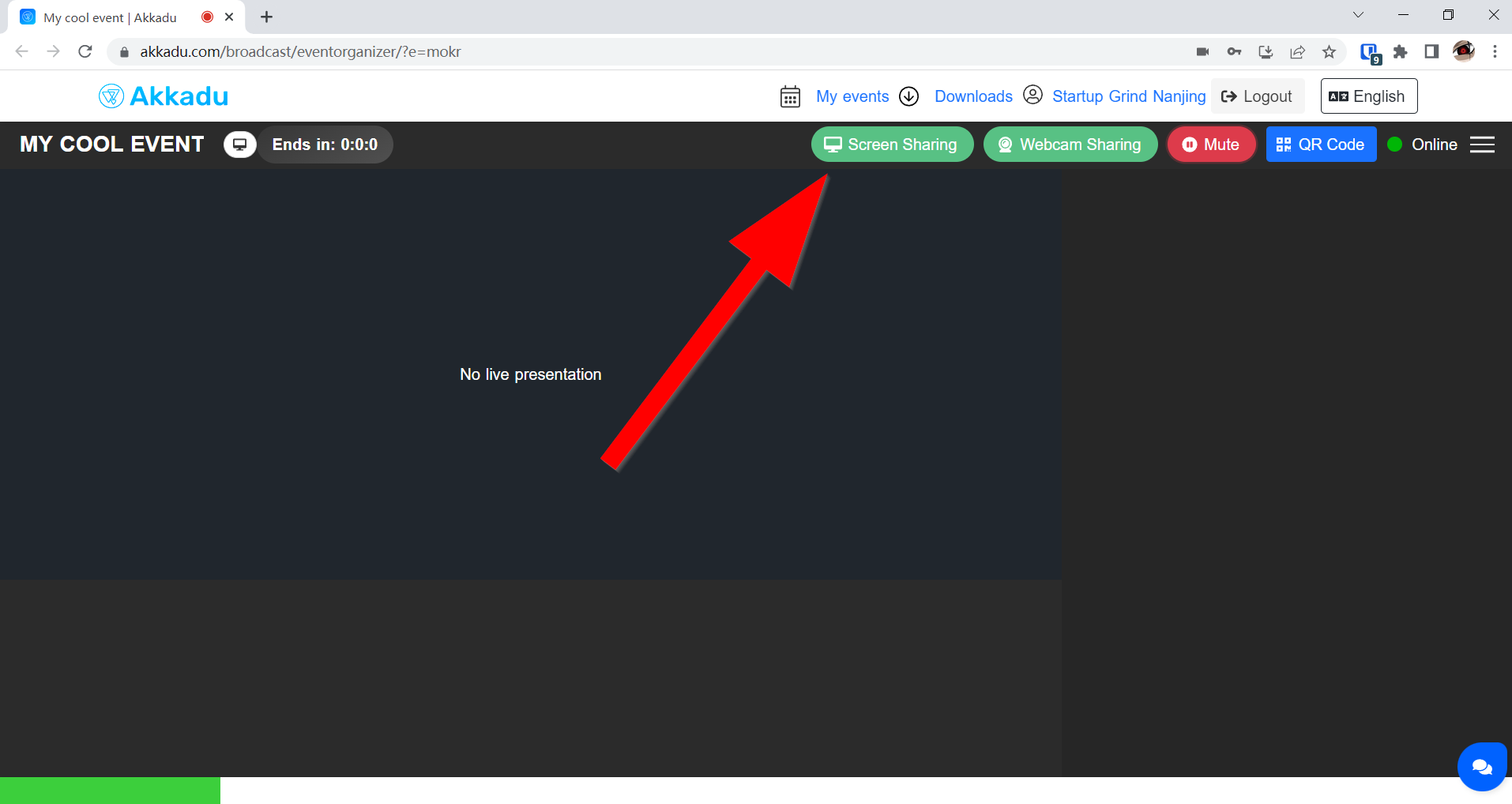Click the share page icon
1512x804 pixels.
click(1297, 51)
